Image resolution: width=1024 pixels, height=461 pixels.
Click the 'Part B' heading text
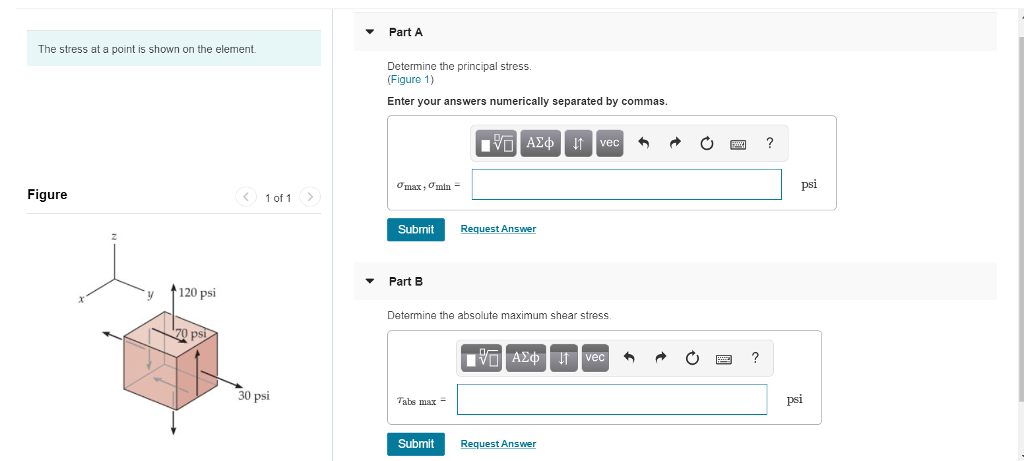point(406,281)
